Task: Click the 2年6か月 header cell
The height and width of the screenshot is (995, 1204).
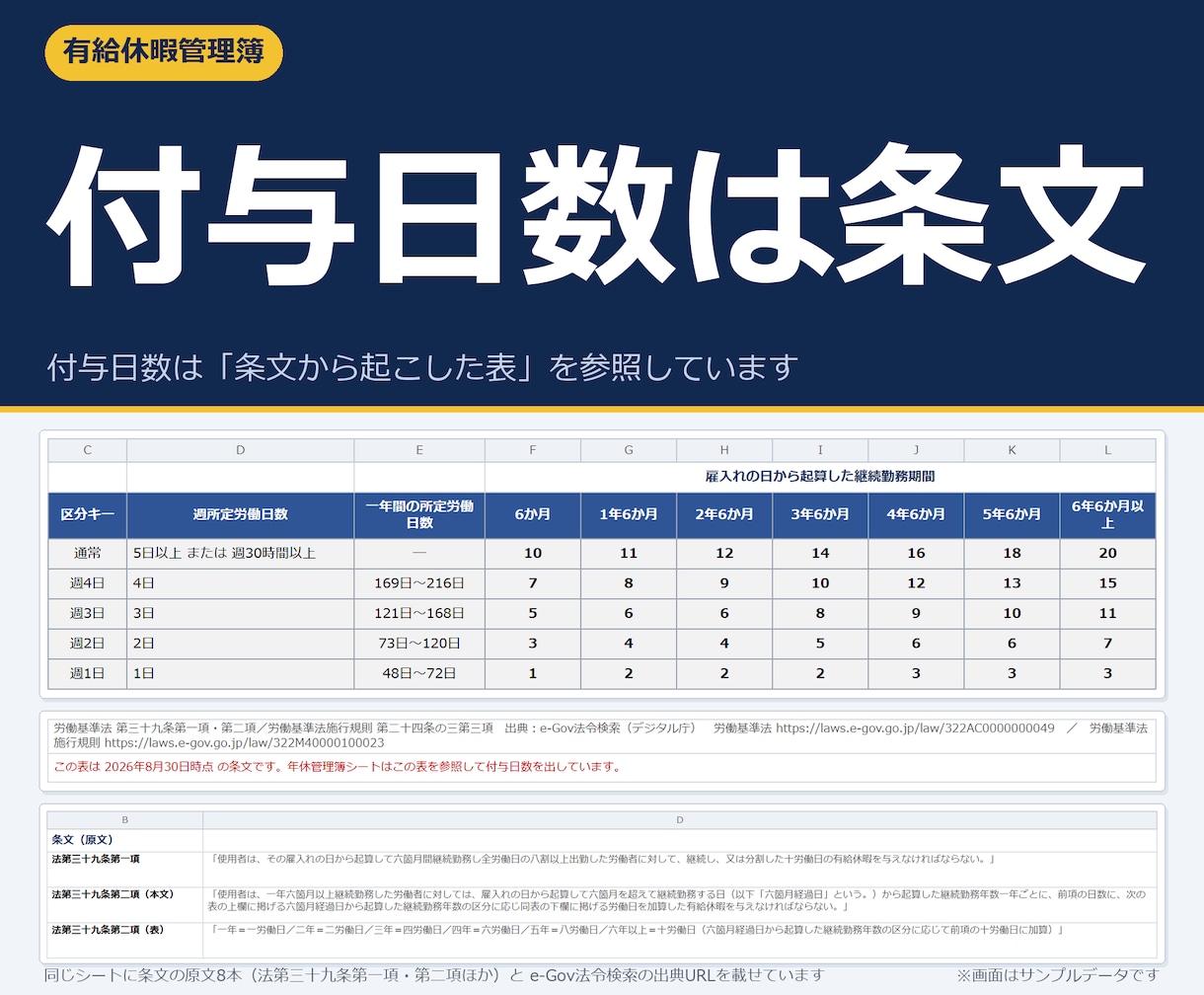Action: click(724, 515)
